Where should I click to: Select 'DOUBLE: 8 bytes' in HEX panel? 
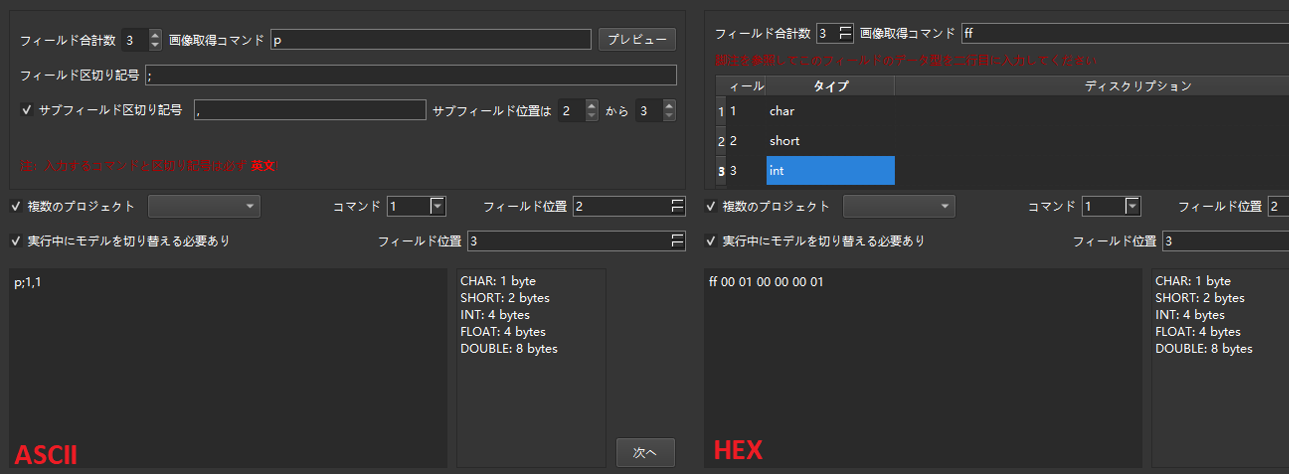(1204, 349)
